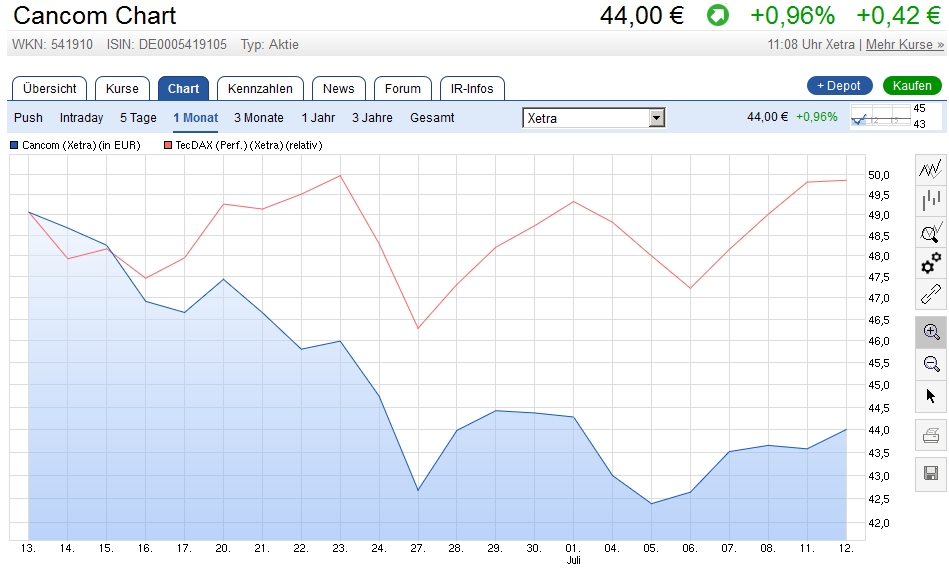Save the chart with floppy icon
The image size is (949, 568).
tap(931, 473)
